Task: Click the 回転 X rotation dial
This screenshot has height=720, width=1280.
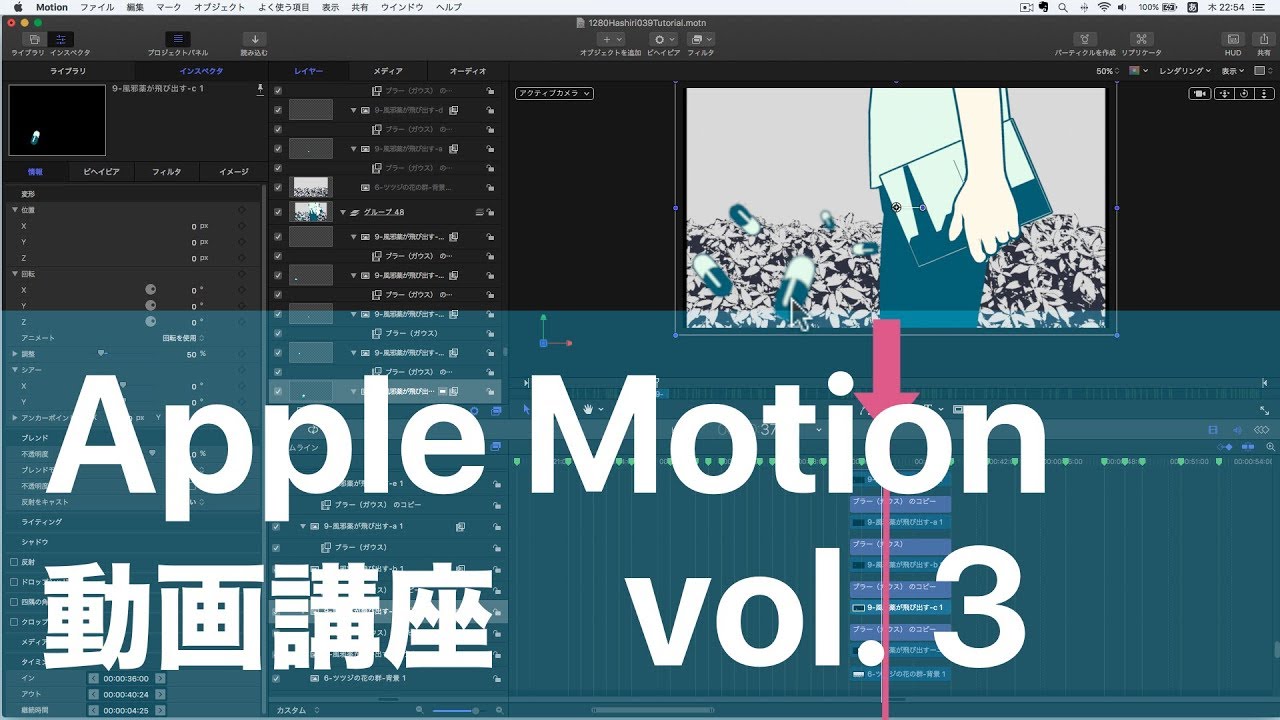Action: (x=151, y=289)
